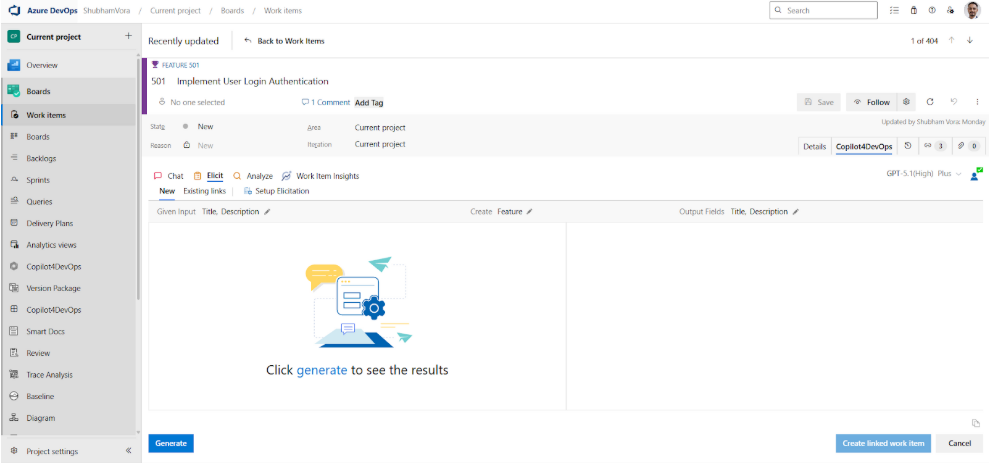Open Overview in sidebar
Viewport: 996px width, 463px height.
coord(69,65)
